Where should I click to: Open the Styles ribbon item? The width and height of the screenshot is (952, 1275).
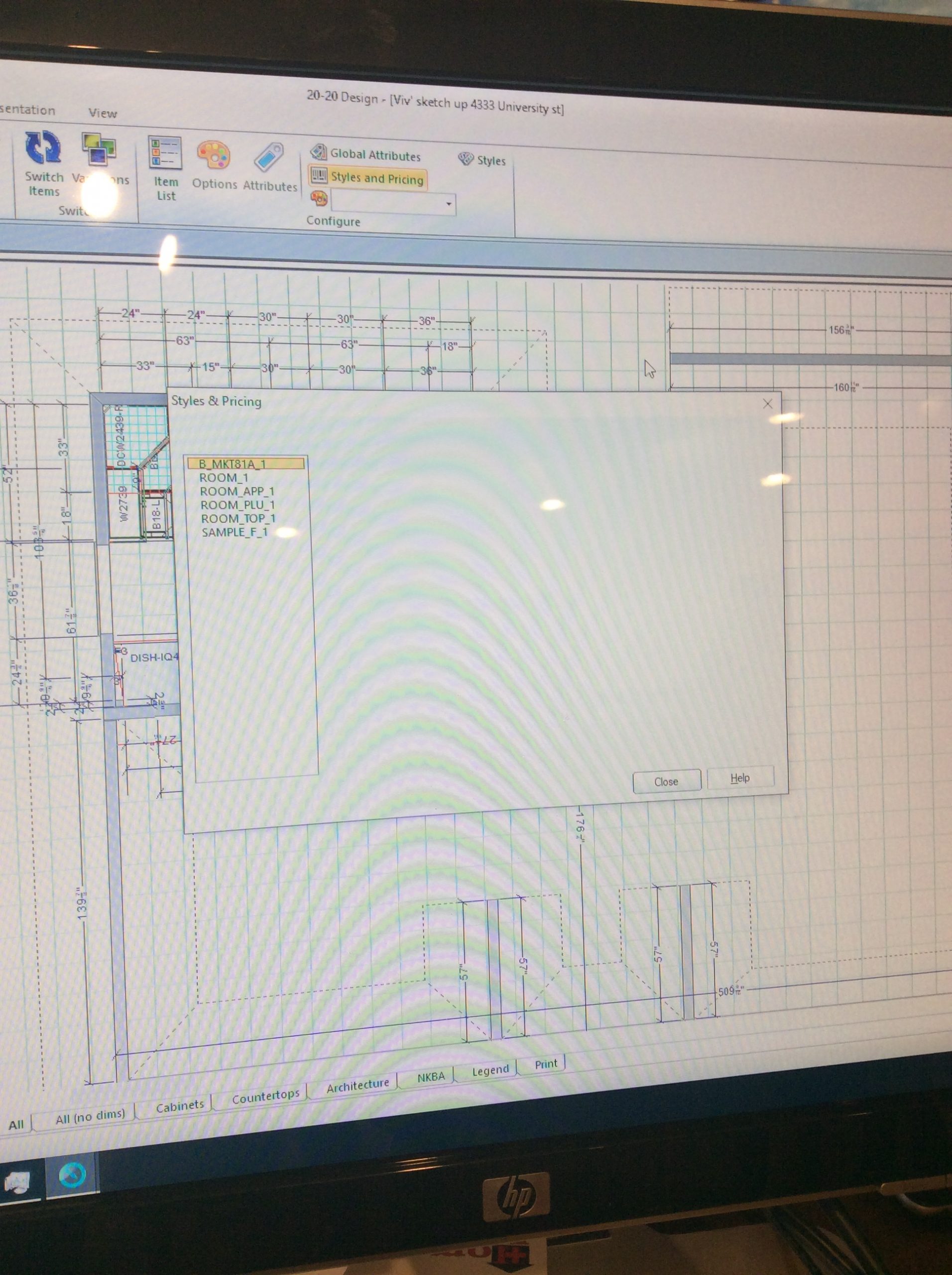coord(482,160)
